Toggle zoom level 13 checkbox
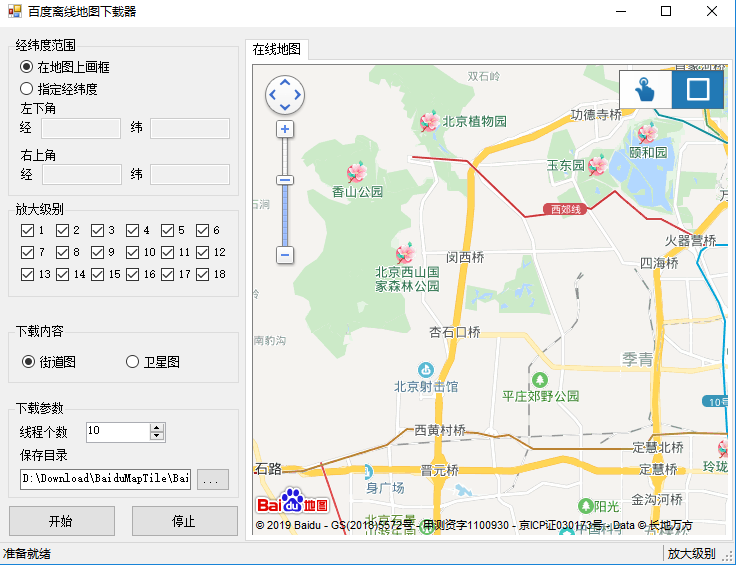736x565 pixels. pyautogui.click(x=28, y=275)
